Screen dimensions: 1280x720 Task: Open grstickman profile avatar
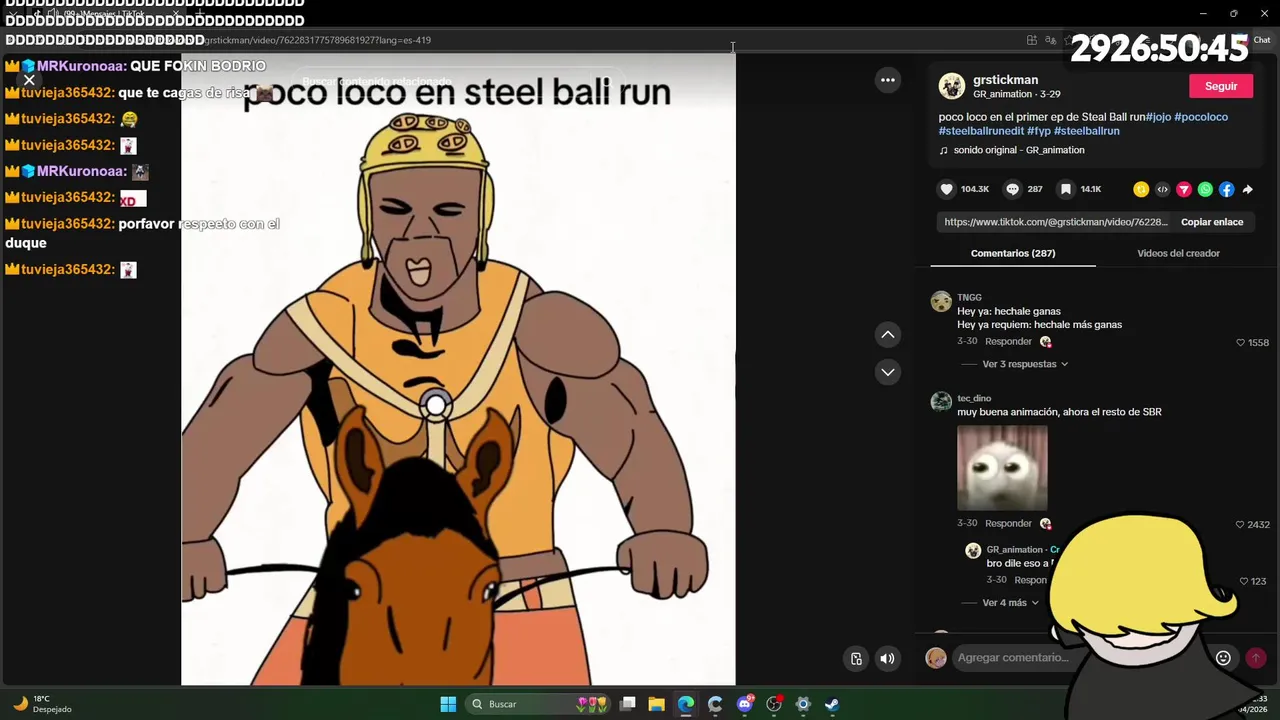(952, 86)
